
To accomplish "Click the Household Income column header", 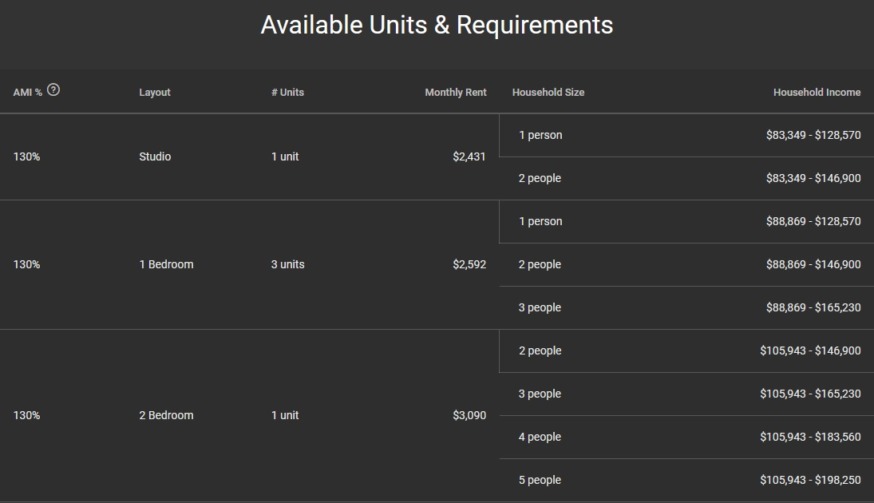I will click(816, 93).
